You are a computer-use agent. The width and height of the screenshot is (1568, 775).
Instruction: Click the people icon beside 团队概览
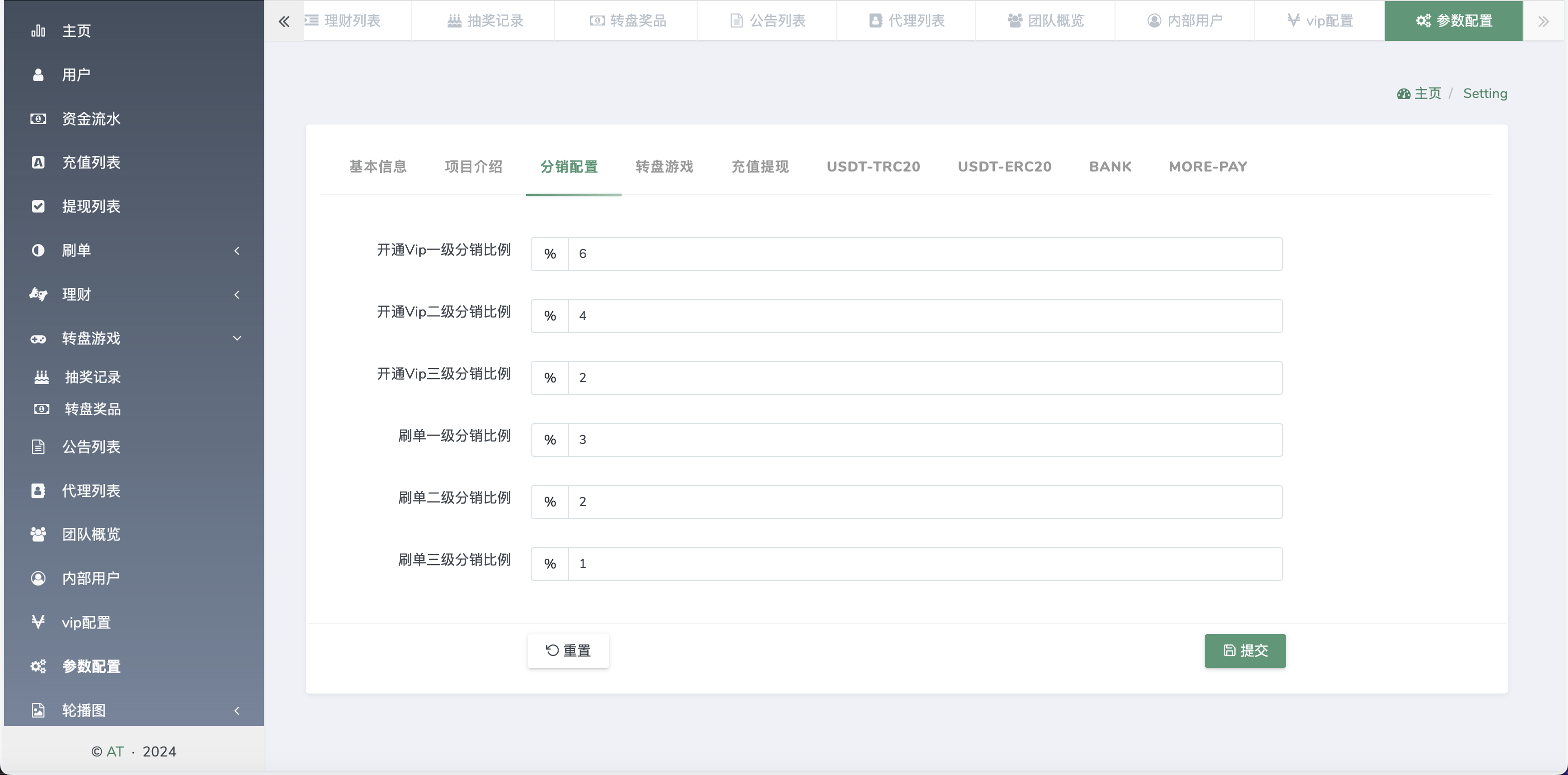[x=38, y=534]
